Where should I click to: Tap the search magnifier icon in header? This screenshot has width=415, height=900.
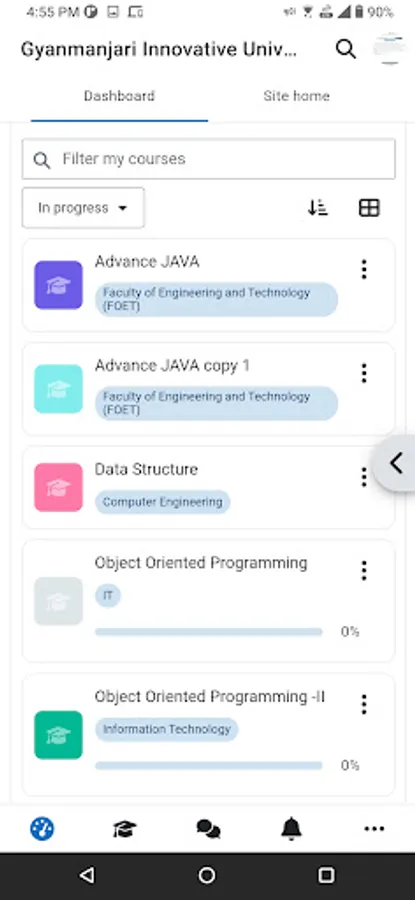[346, 49]
